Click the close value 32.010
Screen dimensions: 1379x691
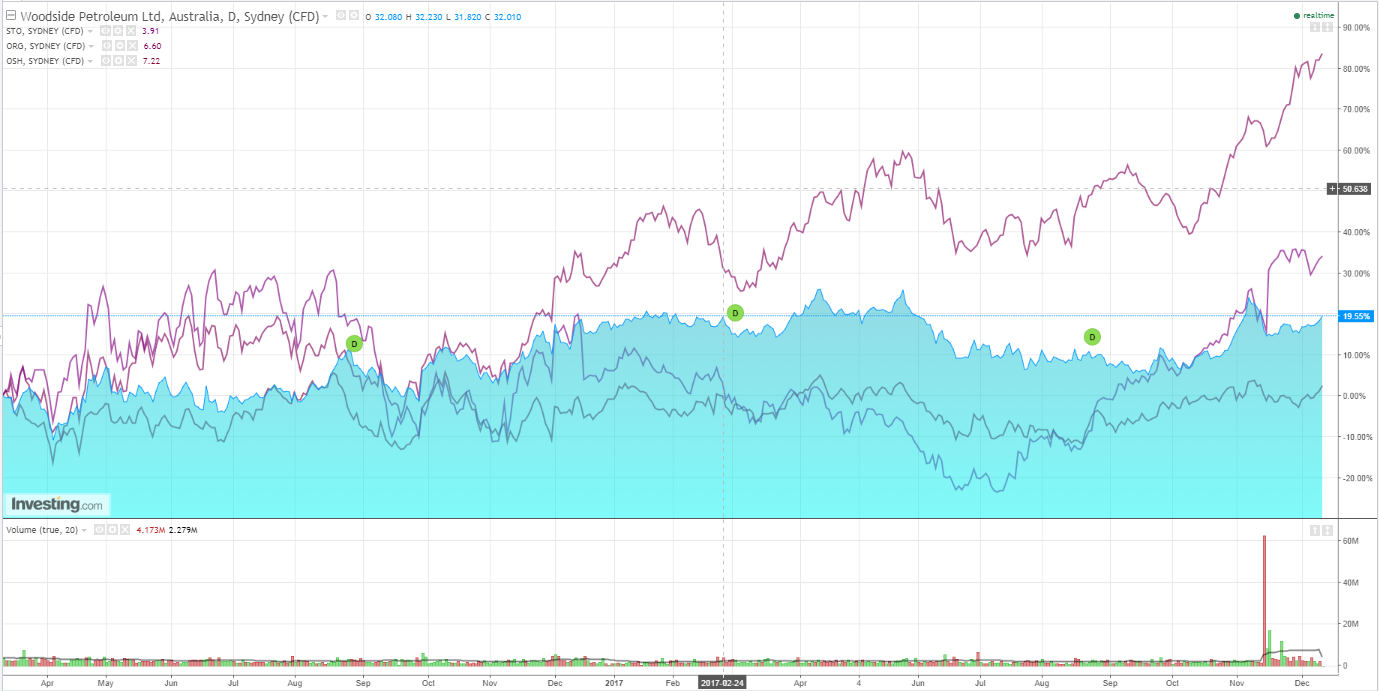(507, 17)
